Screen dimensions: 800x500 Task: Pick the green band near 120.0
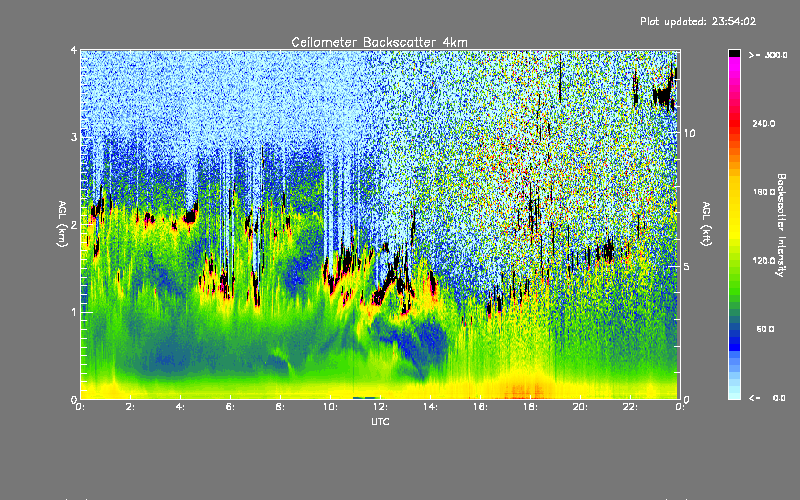(x=734, y=260)
